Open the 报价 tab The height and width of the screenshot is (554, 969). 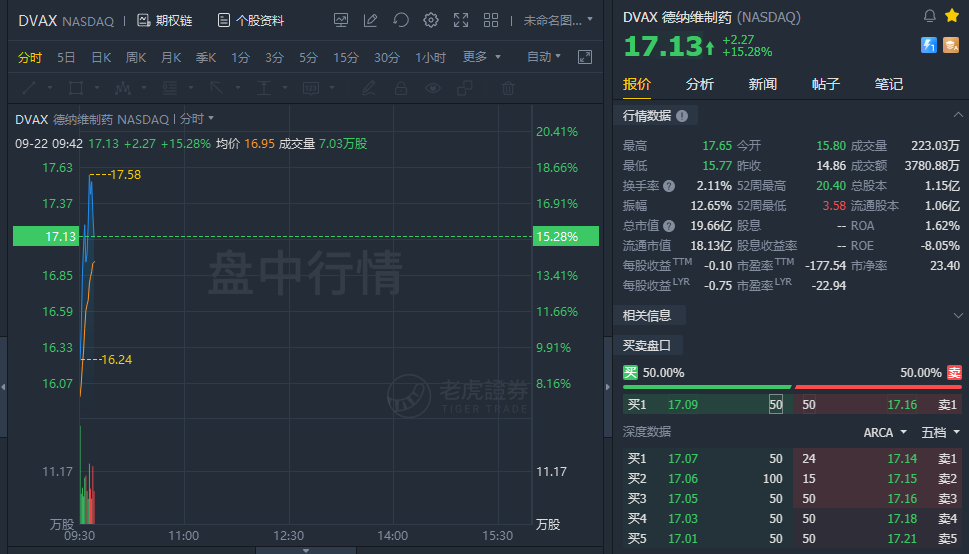pyautogui.click(x=637, y=84)
